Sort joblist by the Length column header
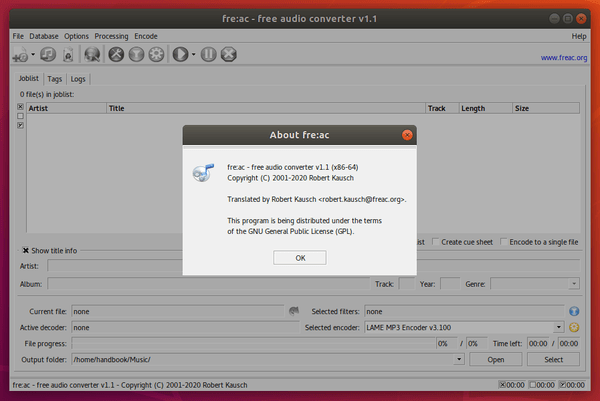Screen dimensions: 600x401 486,108
